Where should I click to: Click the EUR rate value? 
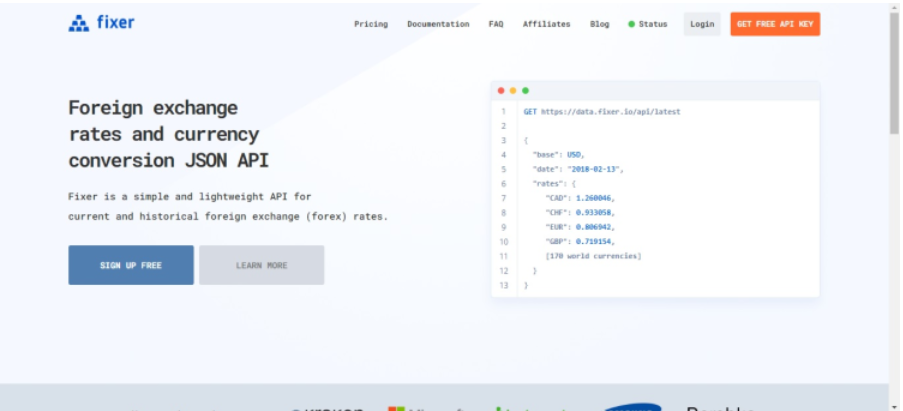tap(595, 227)
